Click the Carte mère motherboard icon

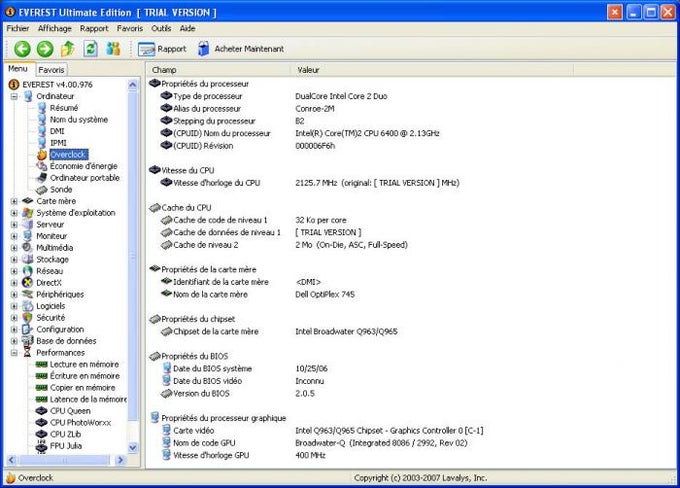point(28,201)
